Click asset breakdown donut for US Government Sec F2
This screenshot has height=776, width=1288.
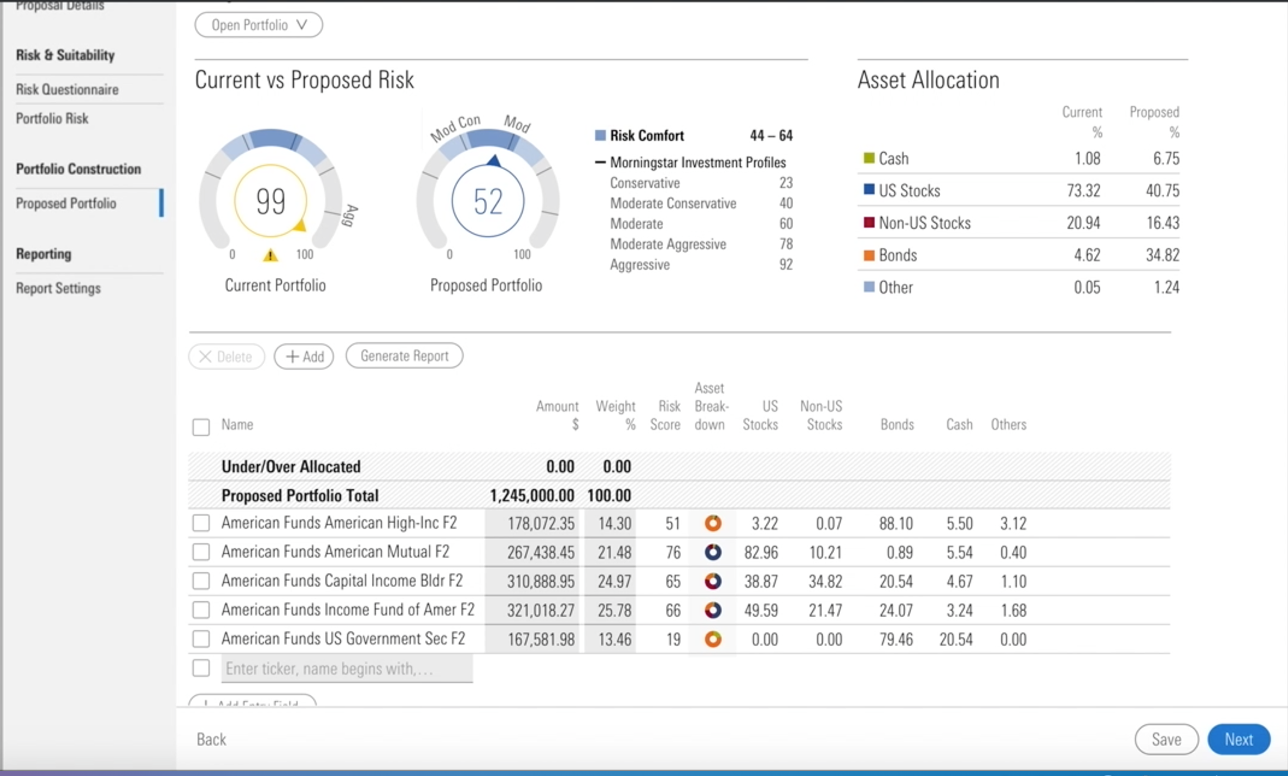pyautogui.click(x=712, y=639)
